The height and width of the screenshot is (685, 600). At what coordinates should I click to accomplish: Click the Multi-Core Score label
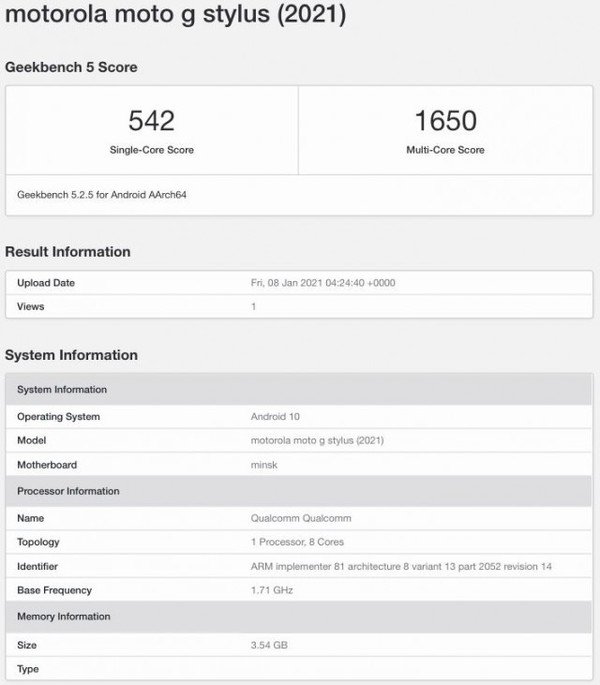(x=445, y=150)
